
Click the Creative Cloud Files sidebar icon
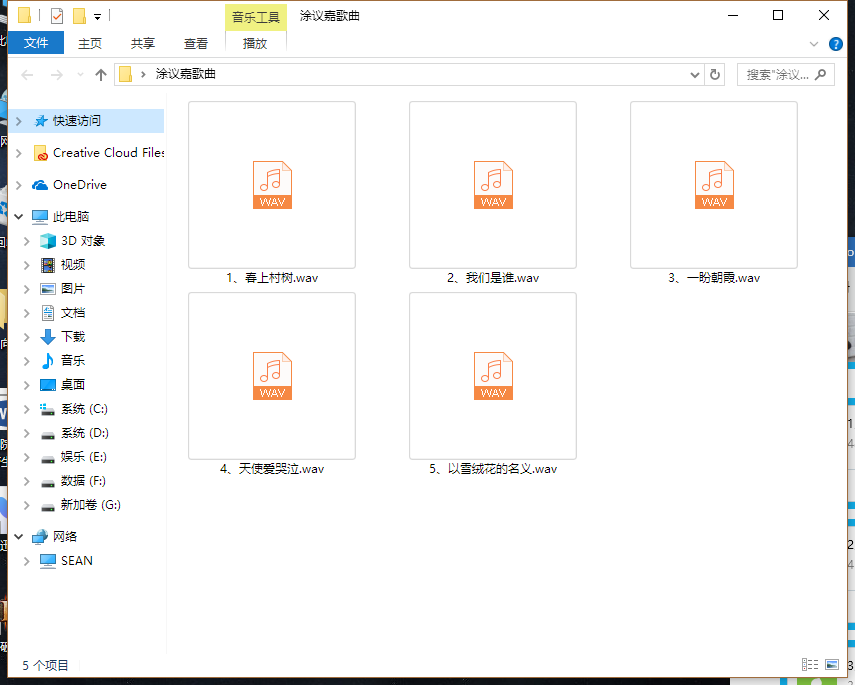[41, 153]
